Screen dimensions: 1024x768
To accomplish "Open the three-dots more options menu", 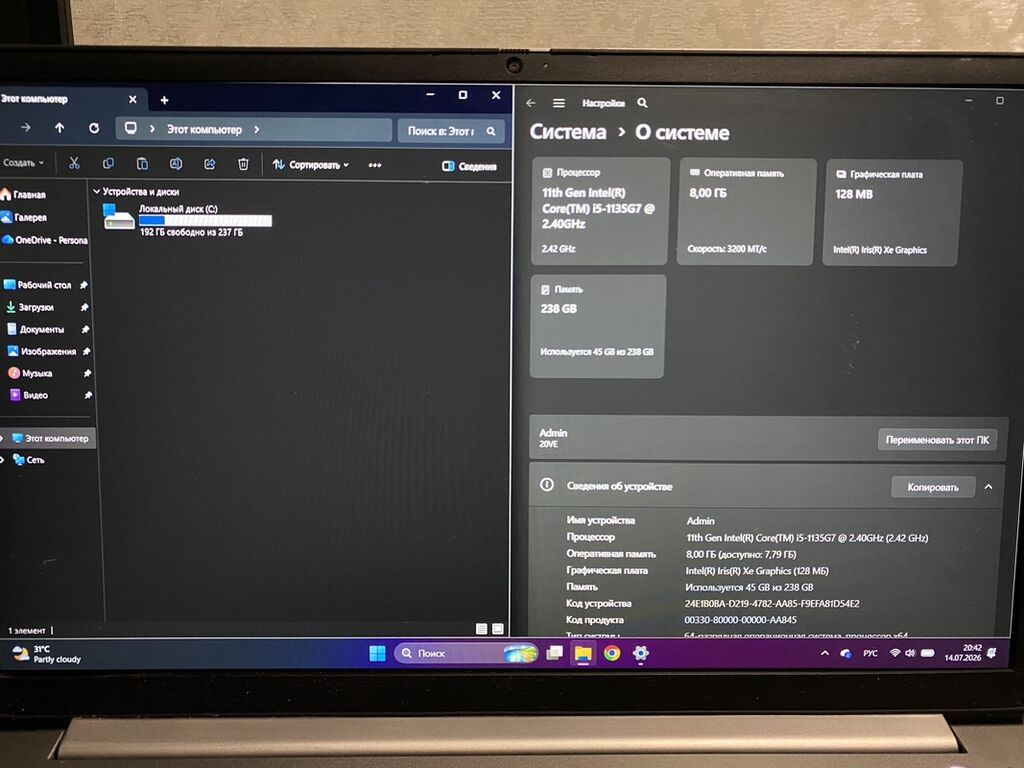I will [375, 165].
